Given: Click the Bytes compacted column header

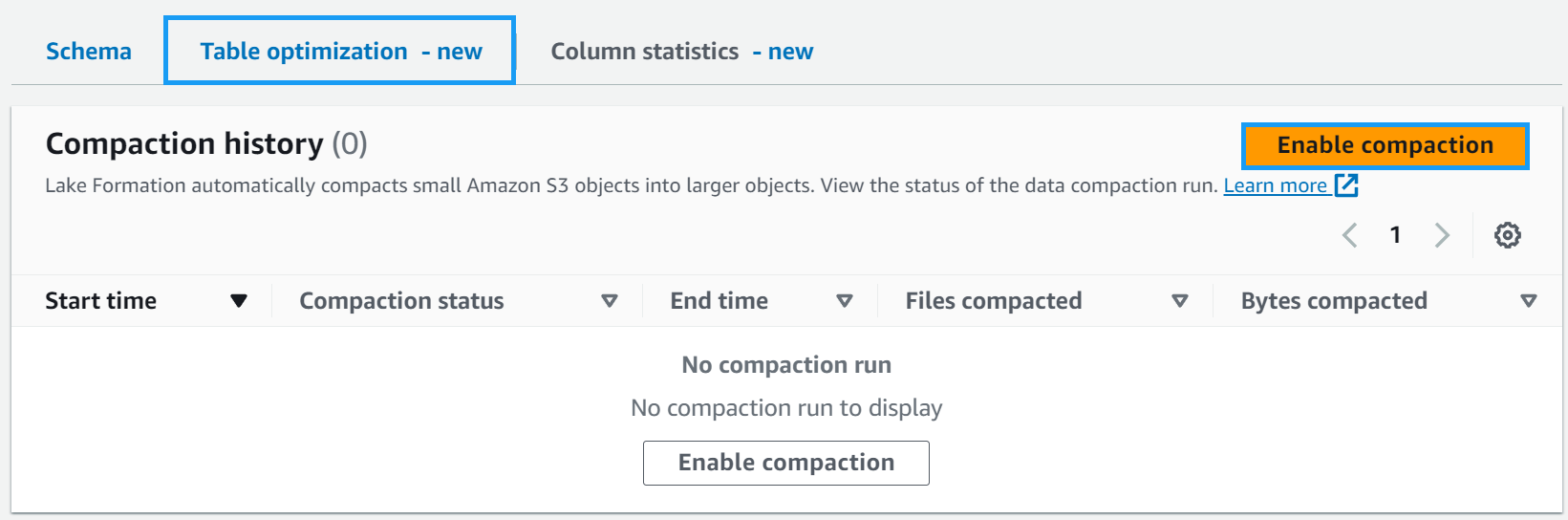Looking at the screenshot, I should [x=1334, y=301].
